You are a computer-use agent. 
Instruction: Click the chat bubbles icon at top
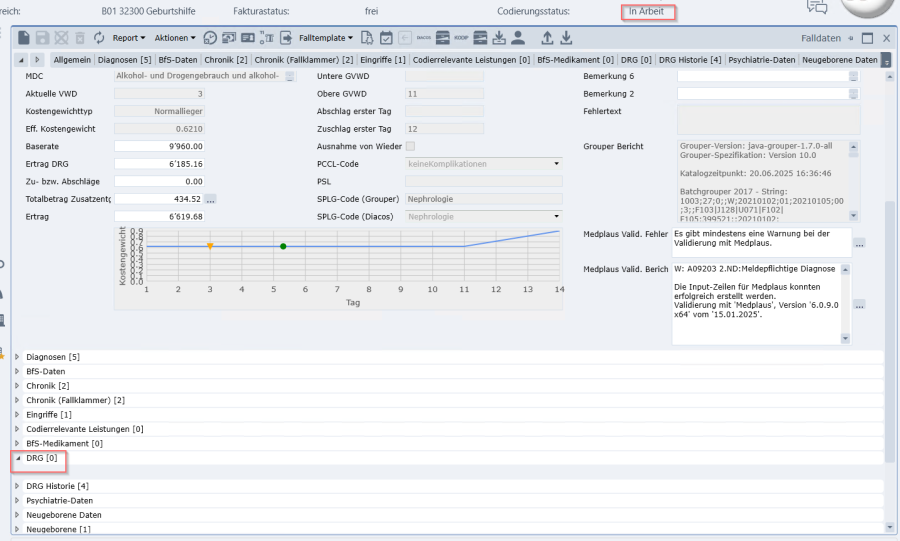pos(817,9)
